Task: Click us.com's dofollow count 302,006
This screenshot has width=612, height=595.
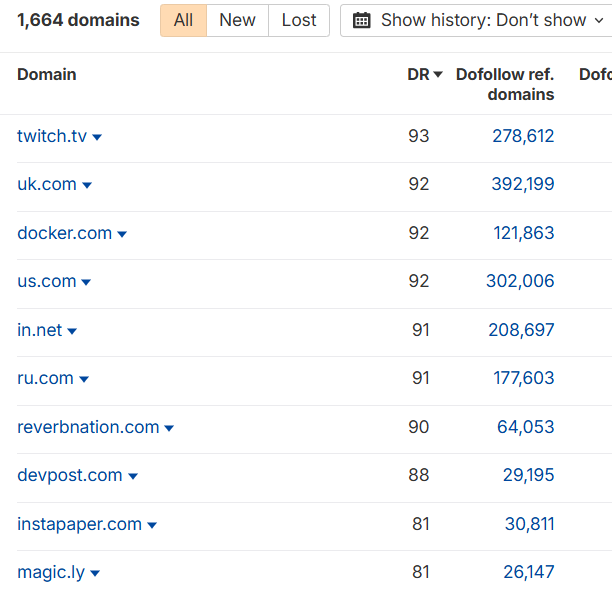Action: (520, 281)
